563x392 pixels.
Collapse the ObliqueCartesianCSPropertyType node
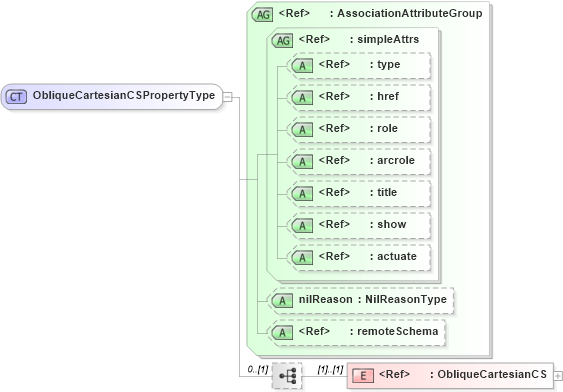228,97
